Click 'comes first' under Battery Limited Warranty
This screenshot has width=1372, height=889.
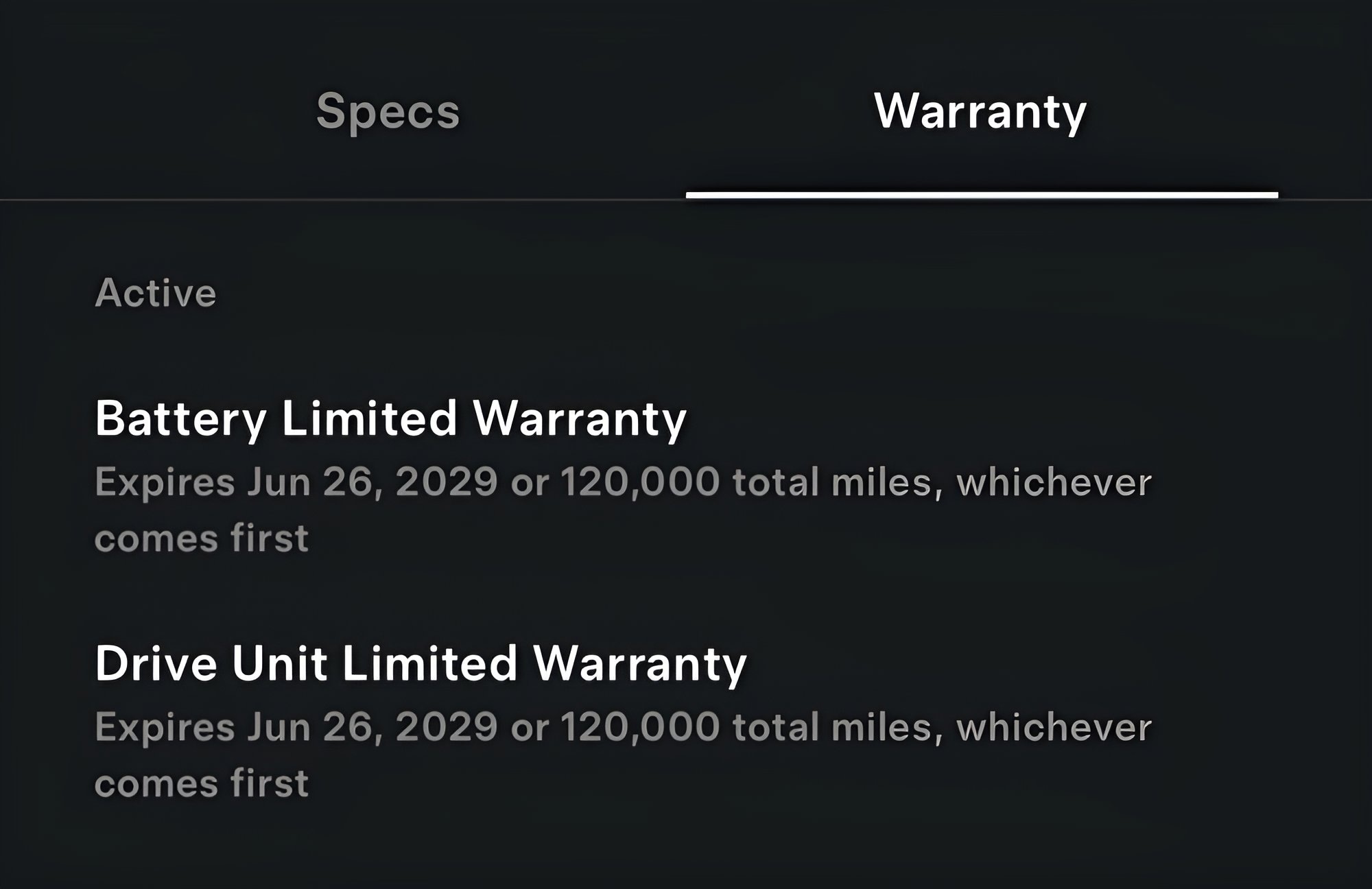click(202, 538)
